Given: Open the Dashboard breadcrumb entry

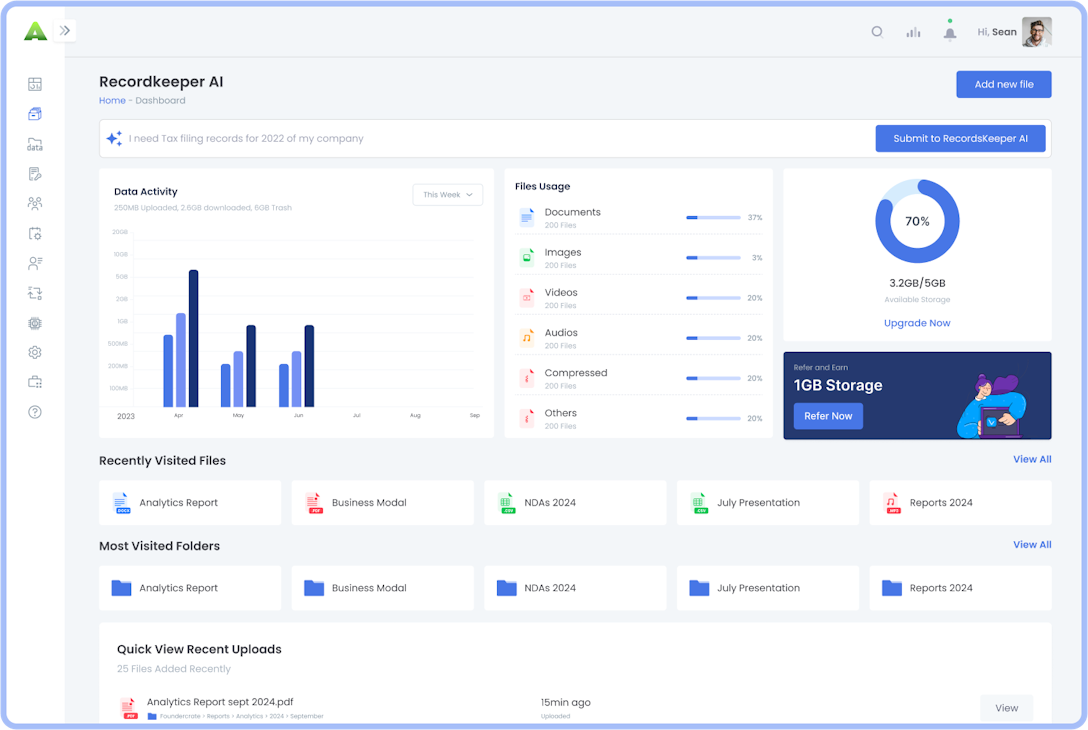Looking at the screenshot, I should coord(160,100).
